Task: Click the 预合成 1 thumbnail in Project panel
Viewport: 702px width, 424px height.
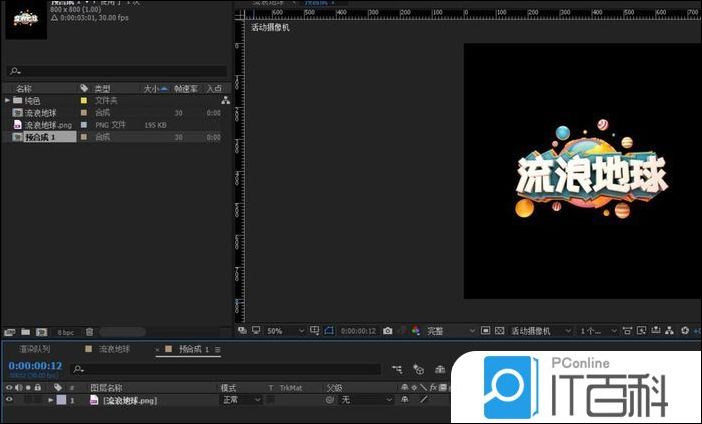Action: 26,19
